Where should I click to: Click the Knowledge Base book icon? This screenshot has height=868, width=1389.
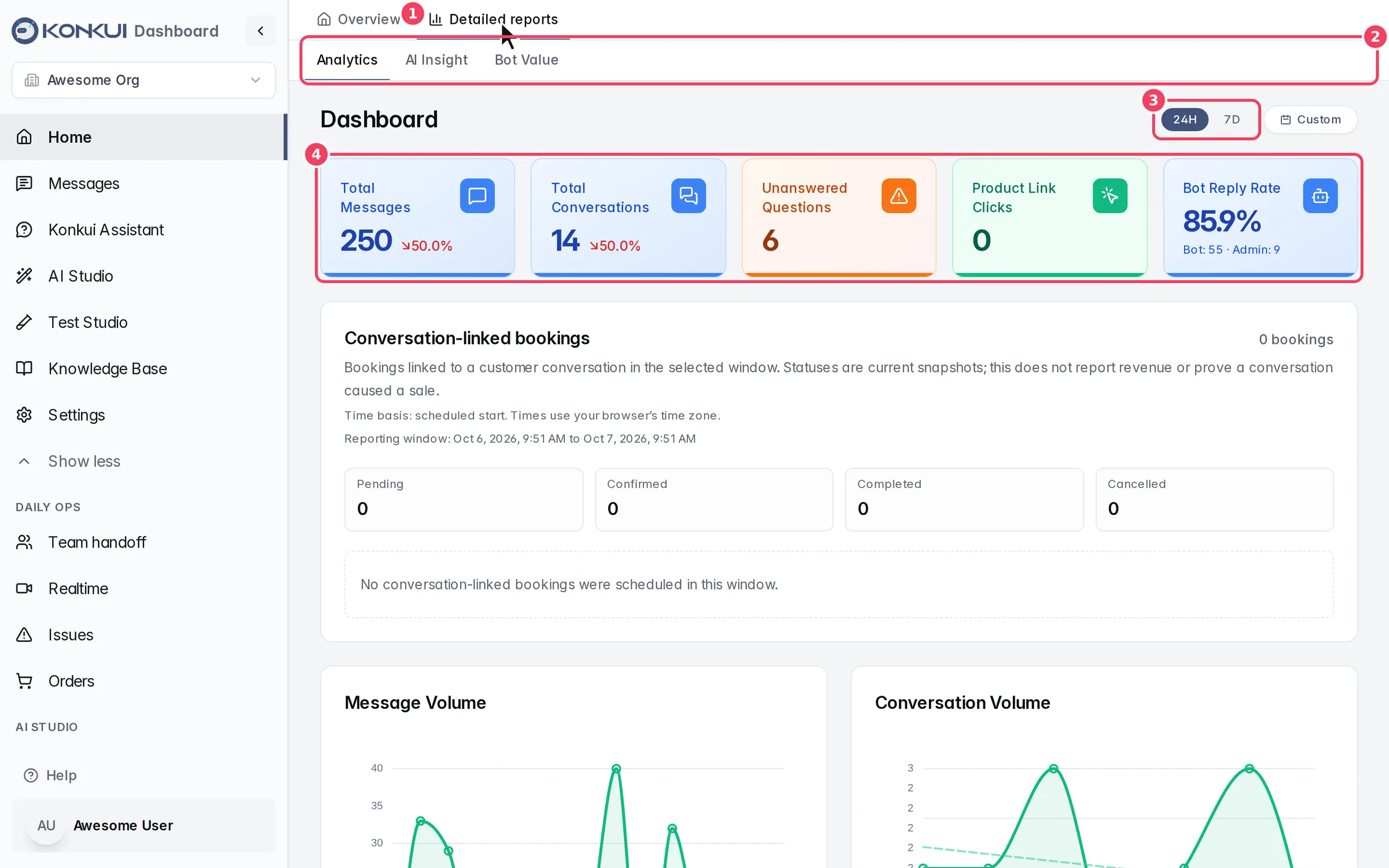click(24, 369)
